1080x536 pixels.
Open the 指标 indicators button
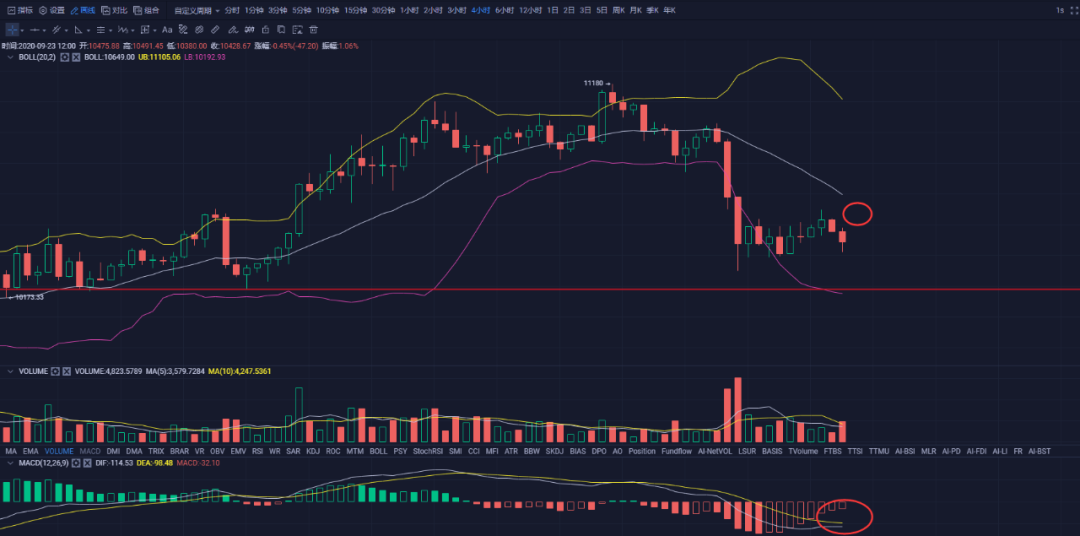pos(20,10)
